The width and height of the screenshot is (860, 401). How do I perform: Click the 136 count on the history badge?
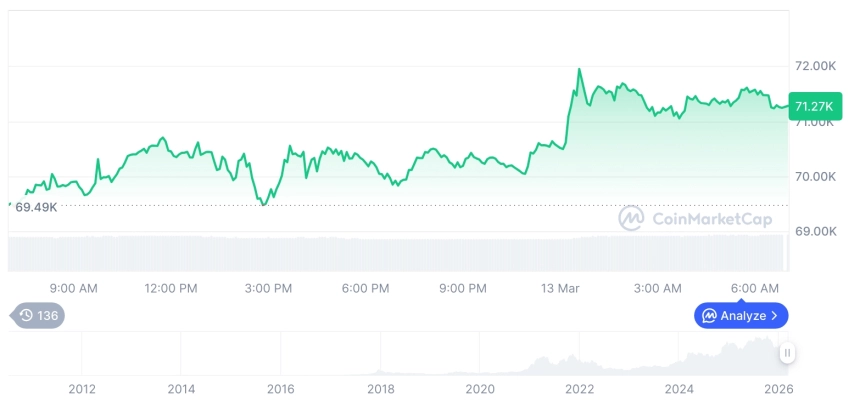coord(48,316)
